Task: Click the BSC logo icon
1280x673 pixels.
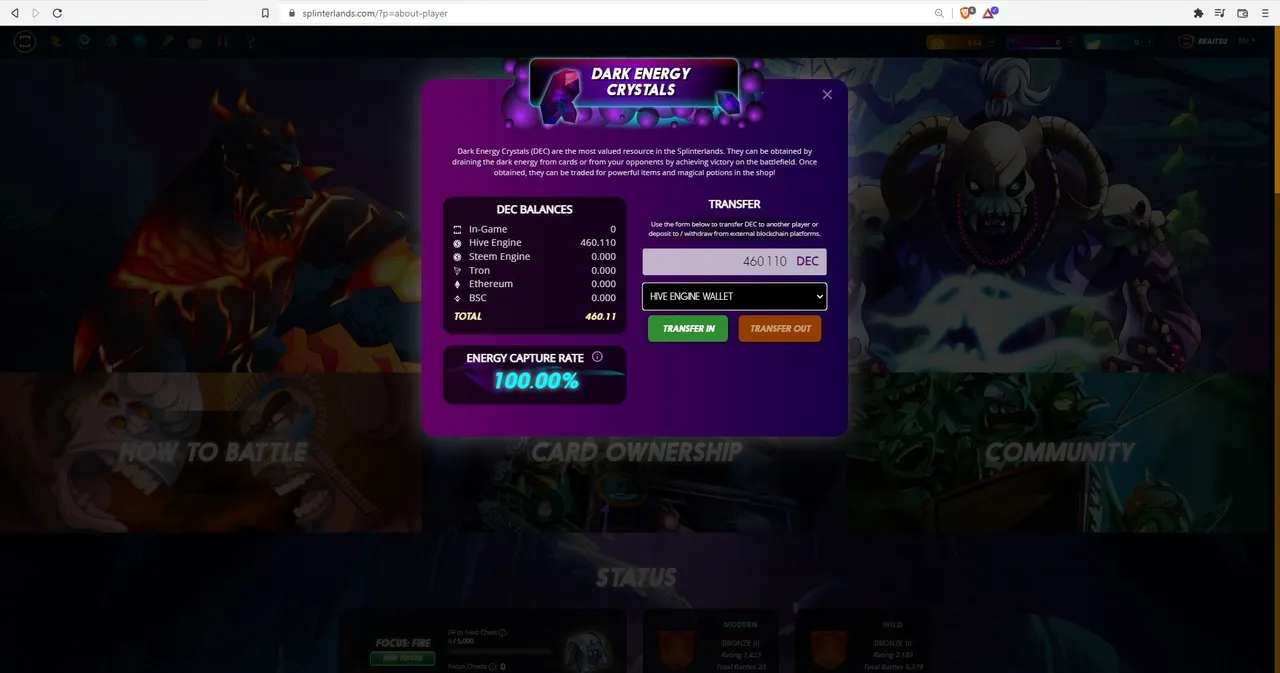Action: (457, 298)
